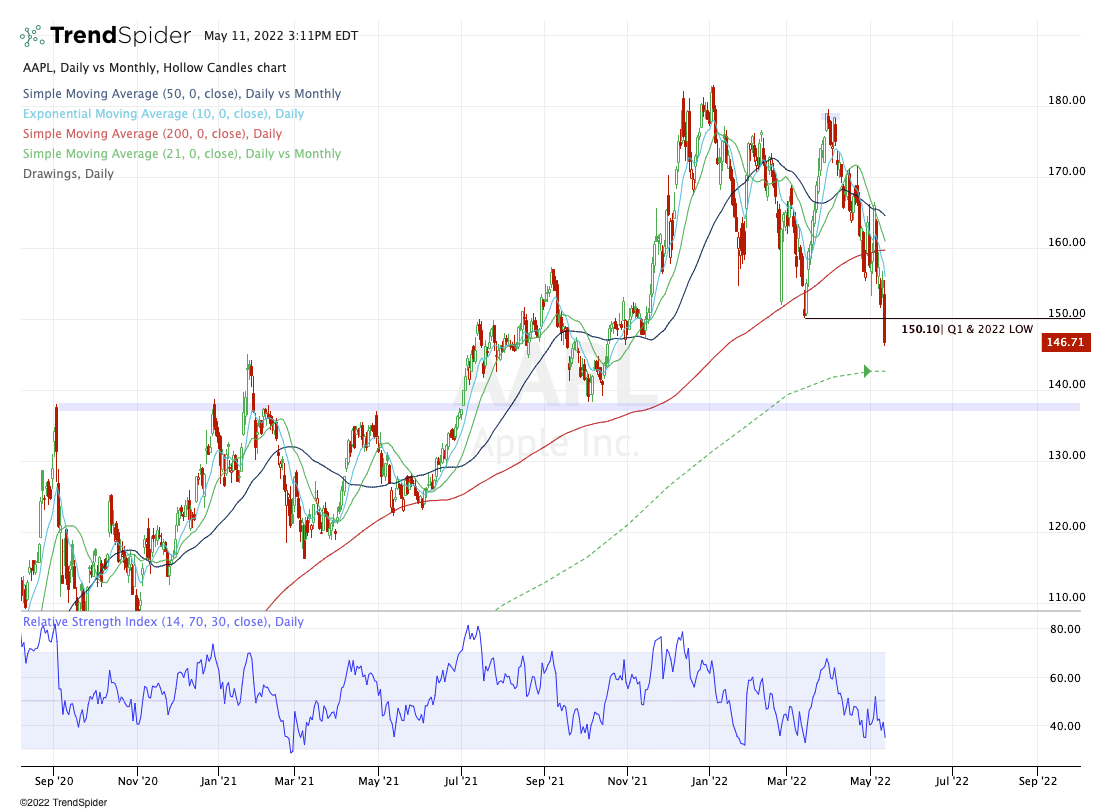Click the red 146.71 current price tag
Image resolution: width=1111 pixels, height=812 pixels.
(x=1064, y=342)
